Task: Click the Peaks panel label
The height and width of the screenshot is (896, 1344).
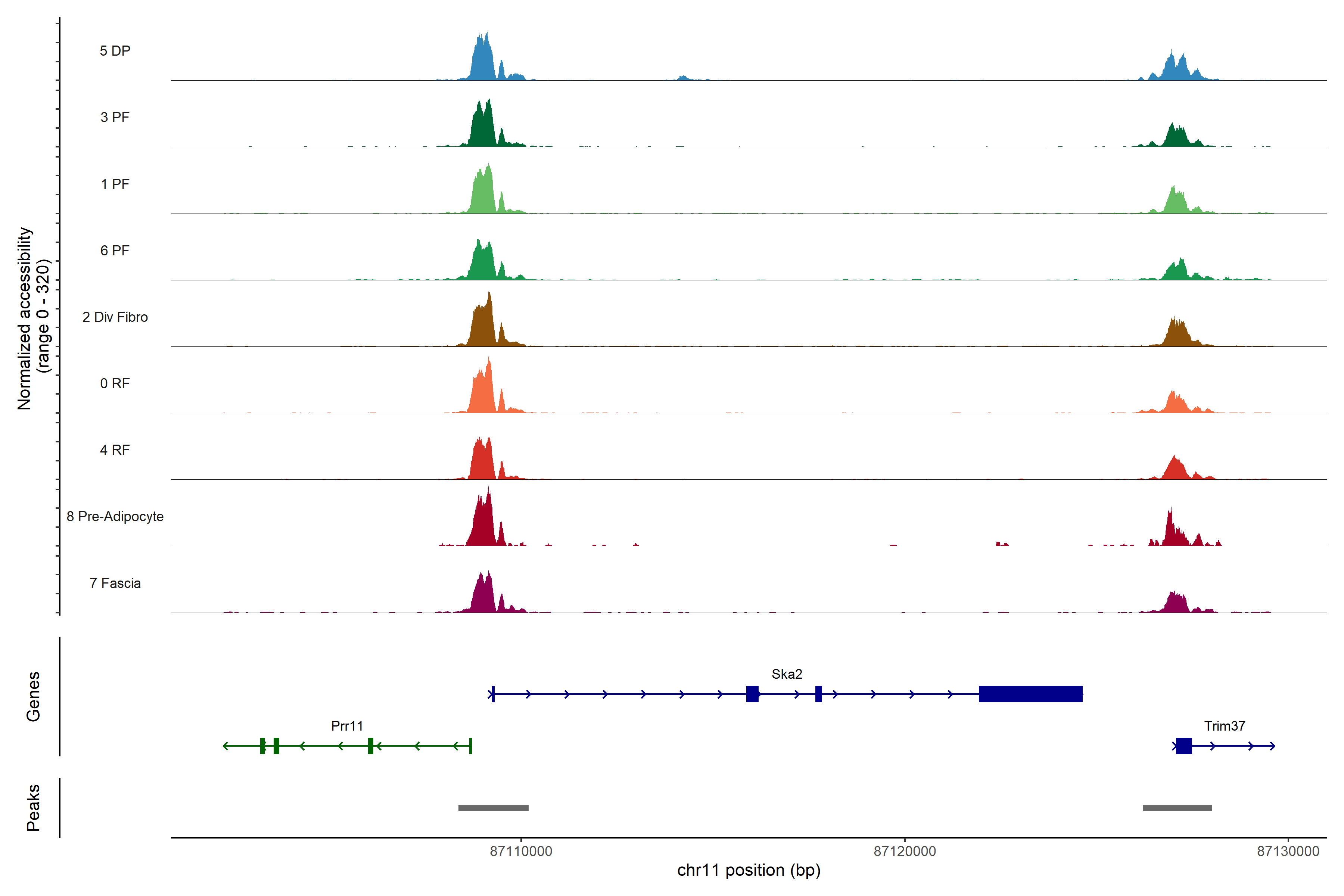Action: click(33, 808)
